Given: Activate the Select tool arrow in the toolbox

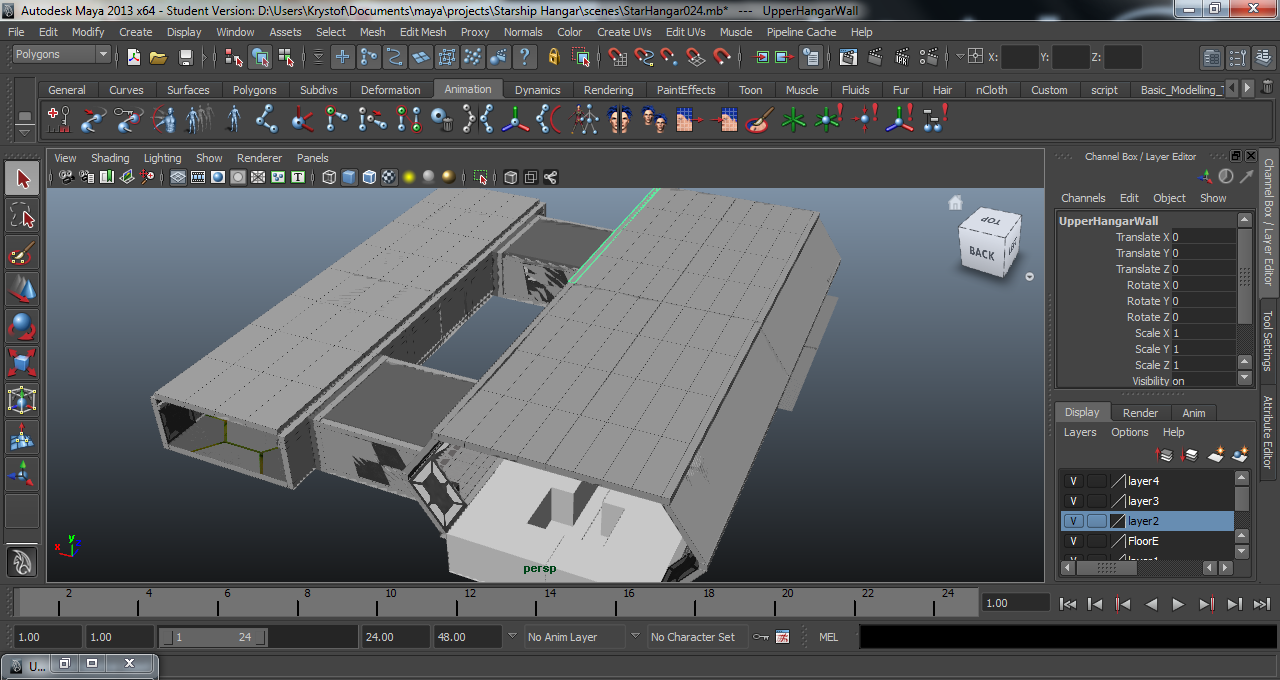Looking at the screenshot, I should pyautogui.click(x=21, y=177).
